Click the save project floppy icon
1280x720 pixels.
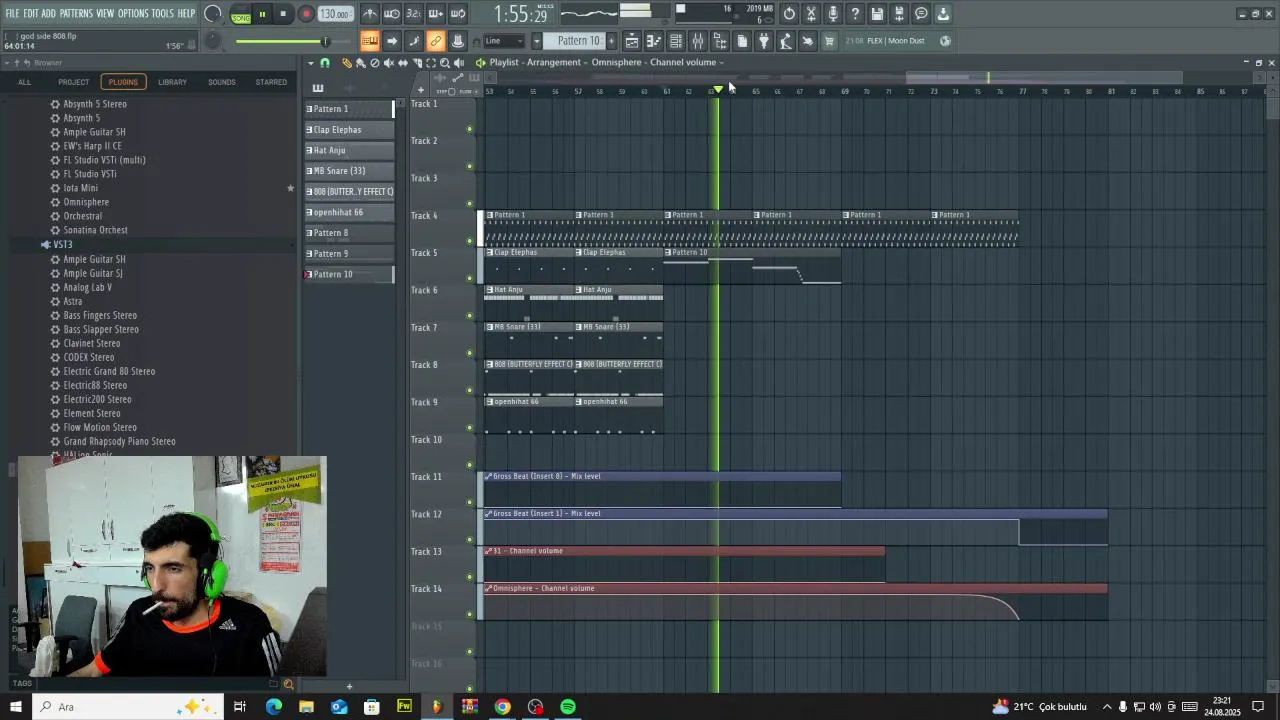[877, 14]
